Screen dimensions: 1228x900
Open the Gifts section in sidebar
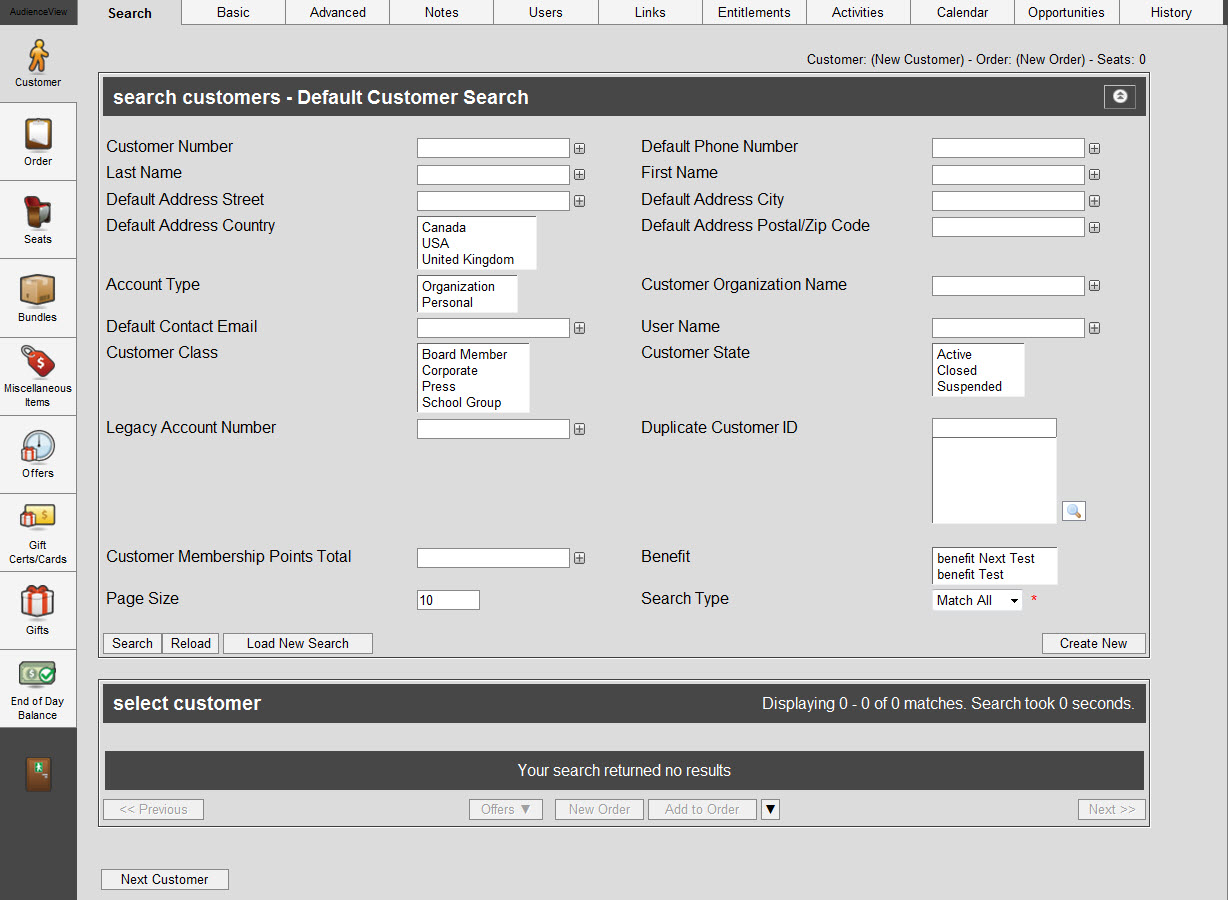point(38,610)
